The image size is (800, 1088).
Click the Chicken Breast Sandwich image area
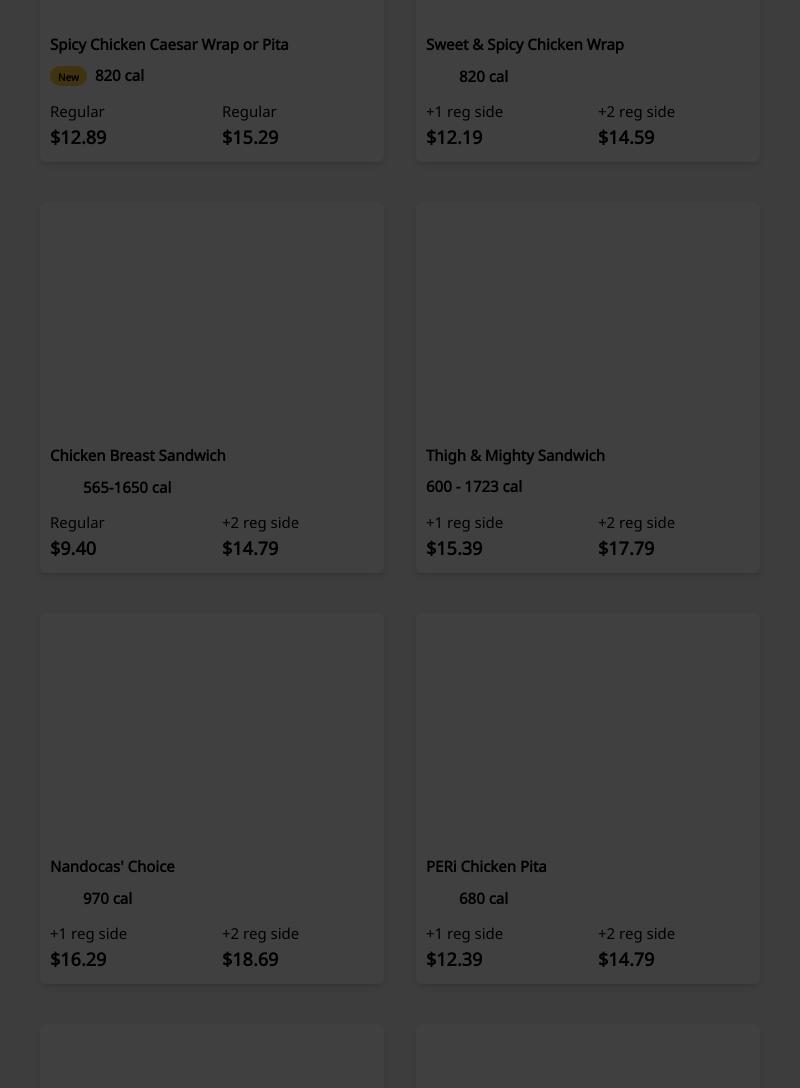[x=212, y=320]
